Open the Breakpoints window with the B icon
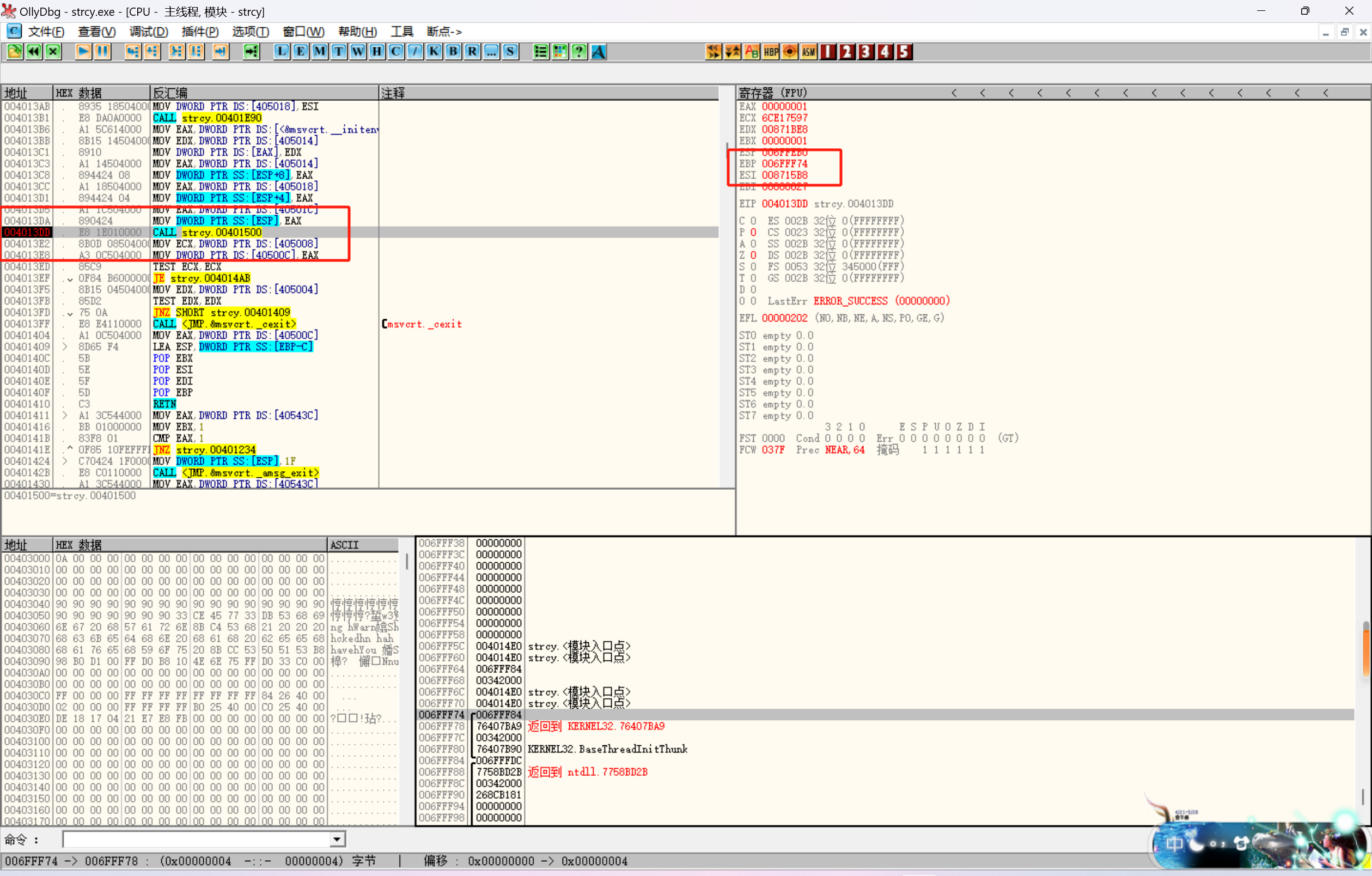 tap(454, 52)
